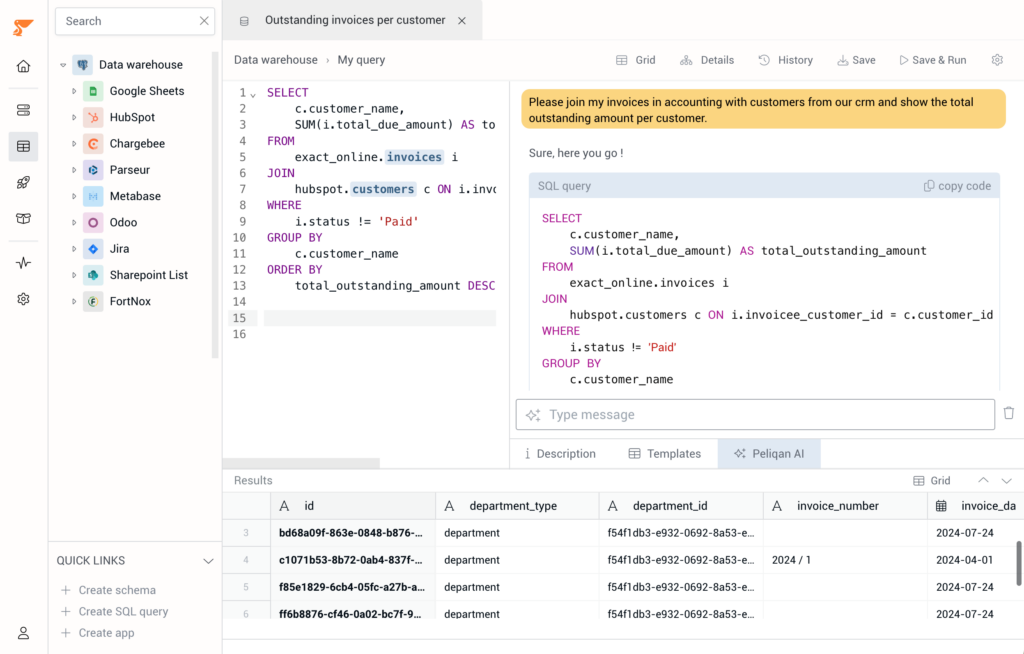Collapse the Data warehouse tree node
Screen dimensions: 1024x654
click(63, 65)
